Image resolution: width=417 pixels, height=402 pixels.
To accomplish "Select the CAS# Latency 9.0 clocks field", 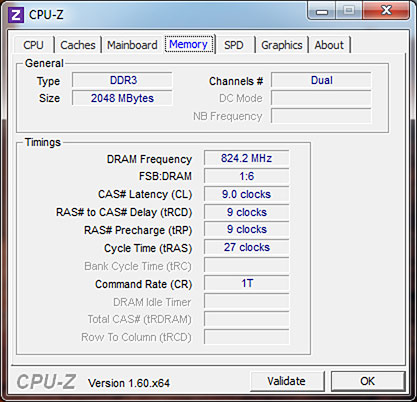I will [247, 194].
